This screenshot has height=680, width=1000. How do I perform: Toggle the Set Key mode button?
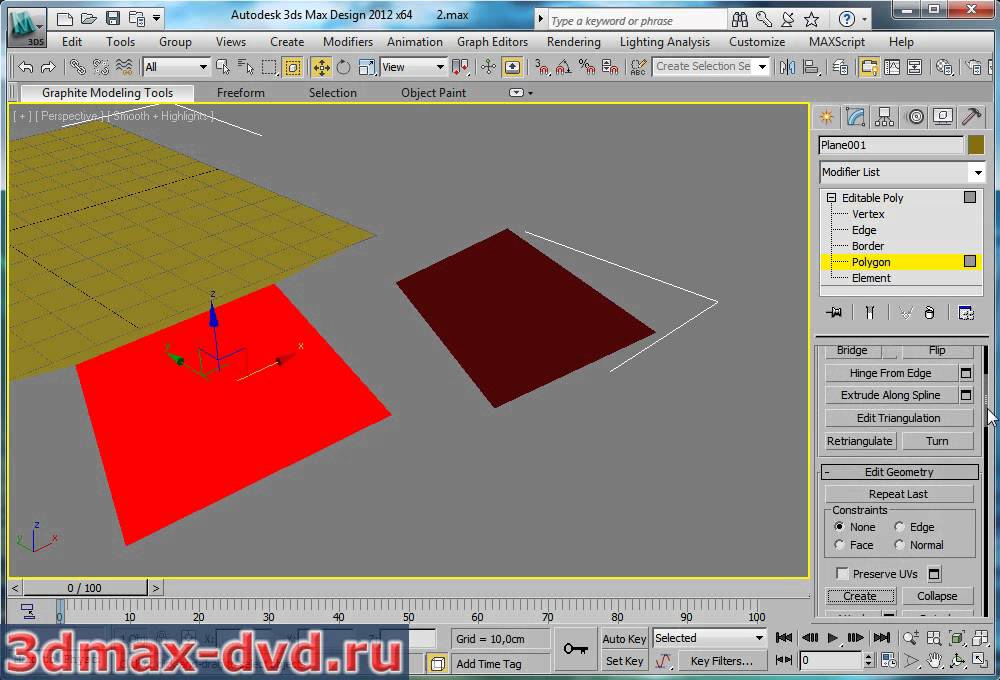(x=624, y=661)
